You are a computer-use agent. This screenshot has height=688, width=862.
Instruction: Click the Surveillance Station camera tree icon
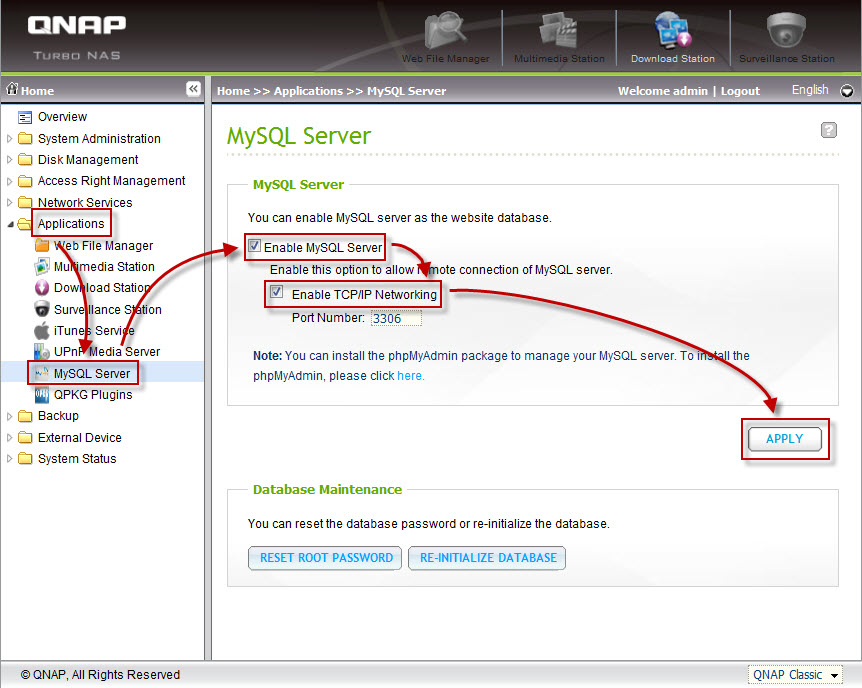pos(42,309)
